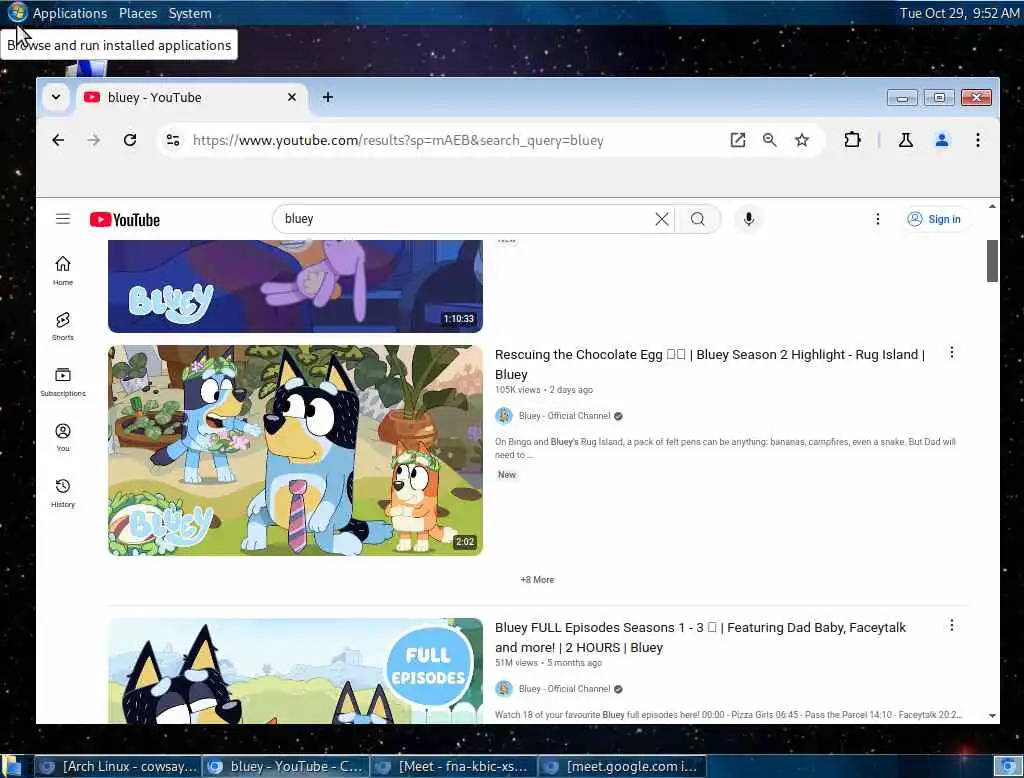Open You section in sidebar

click(63, 437)
